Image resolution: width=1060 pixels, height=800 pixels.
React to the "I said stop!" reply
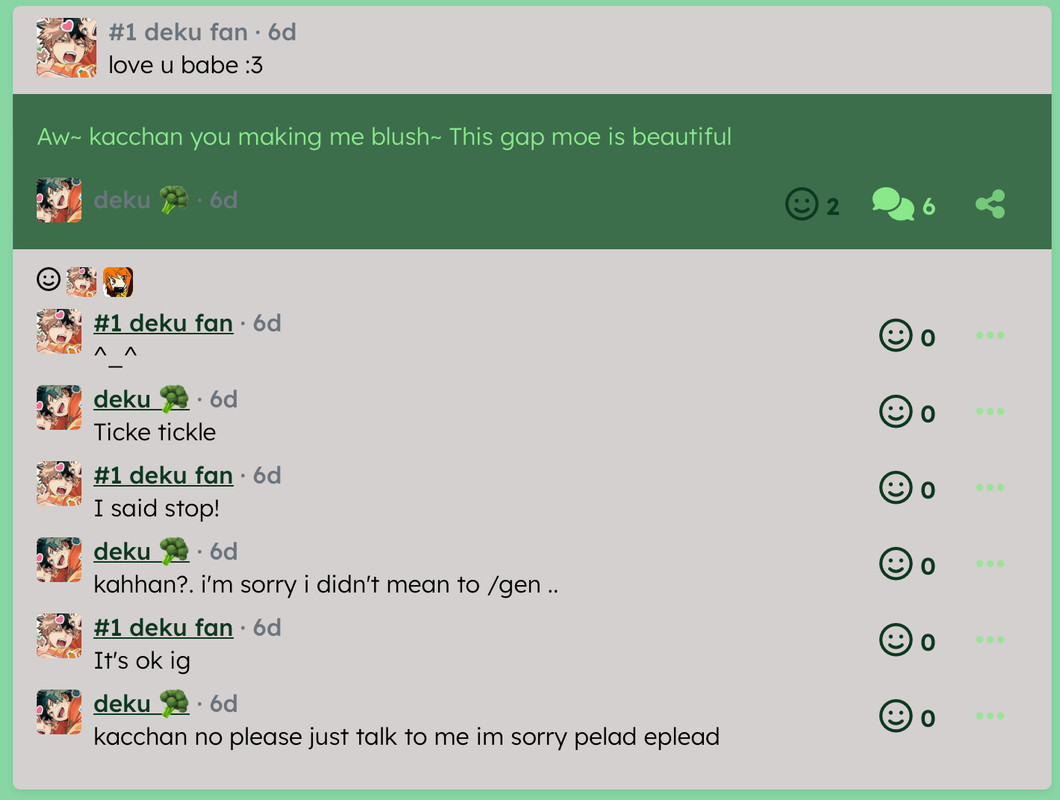896,488
